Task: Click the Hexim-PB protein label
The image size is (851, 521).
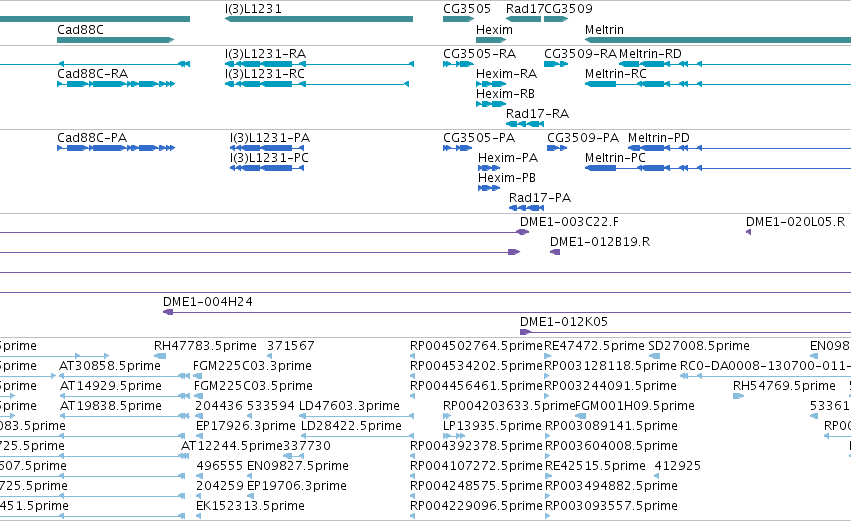Action: coord(507,178)
